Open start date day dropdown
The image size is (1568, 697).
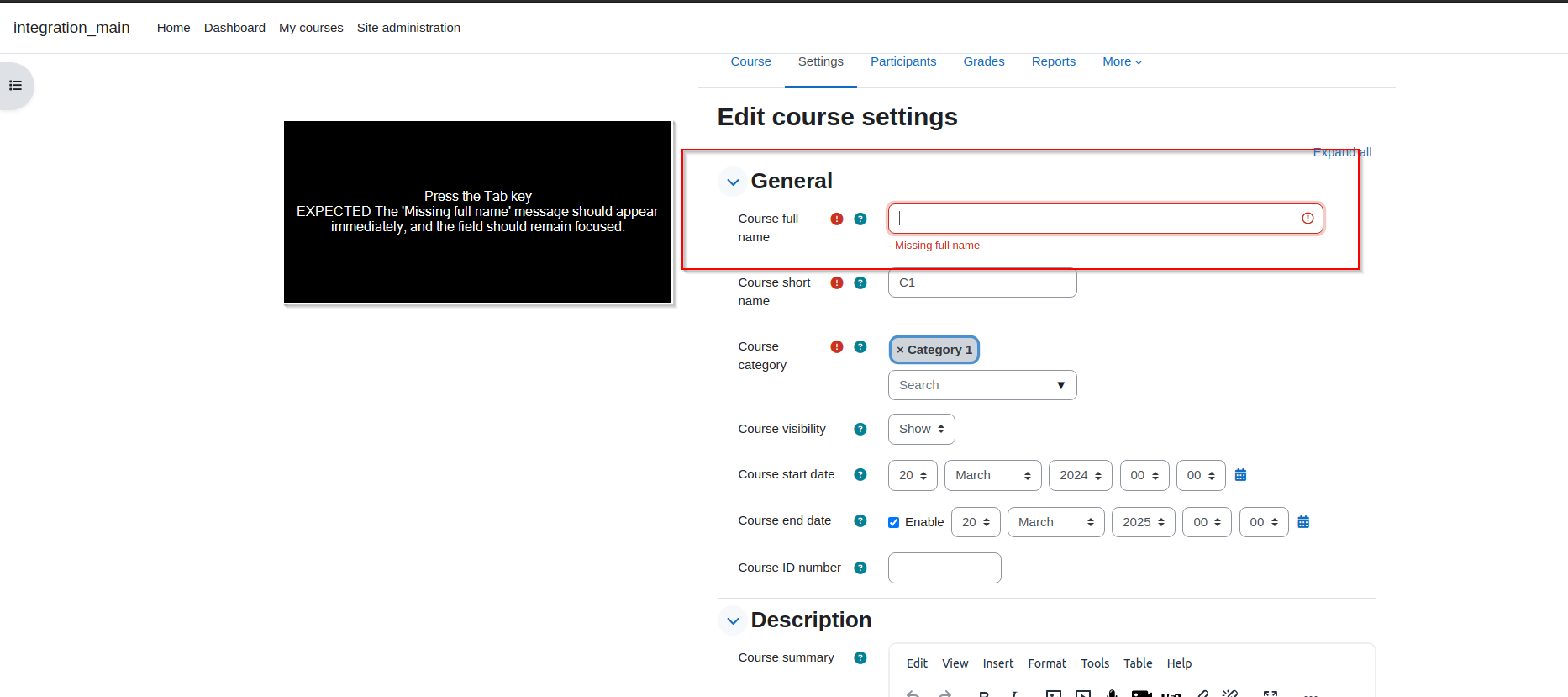(913, 475)
